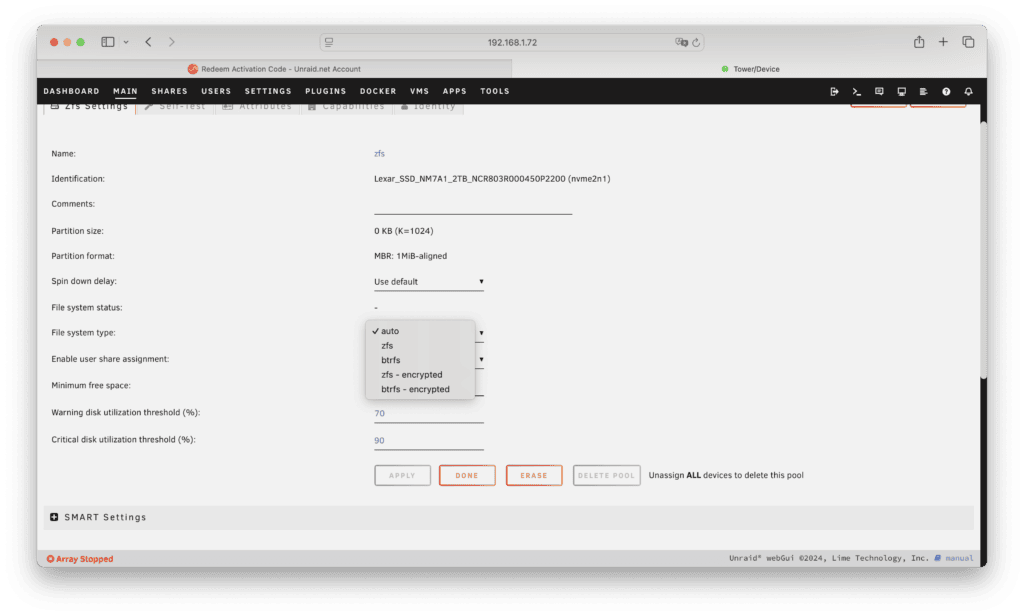Open the Safari sidebar chevron menu

click(x=126, y=42)
